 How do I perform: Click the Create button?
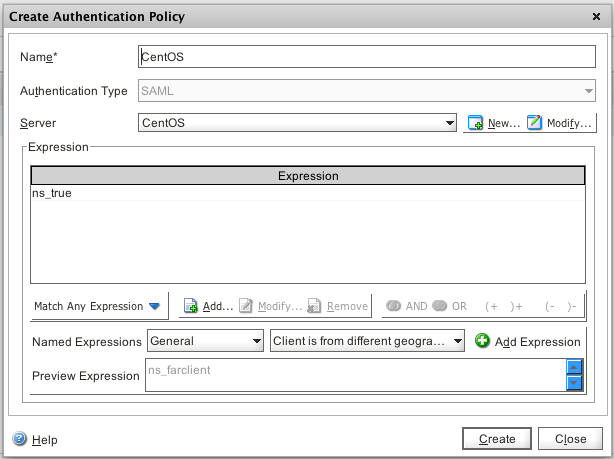click(x=497, y=438)
